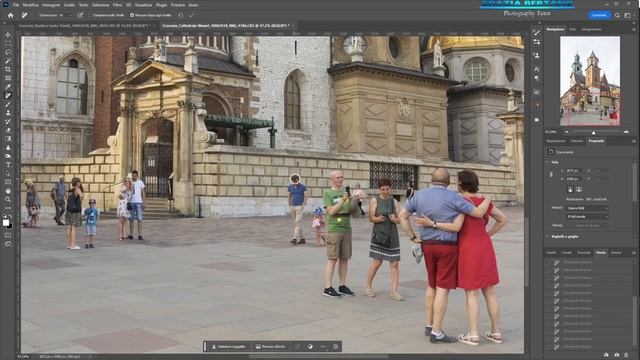Set canvas to portrait orientation
The width and height of the screenshot is (640, 360).
click(570, 189)
